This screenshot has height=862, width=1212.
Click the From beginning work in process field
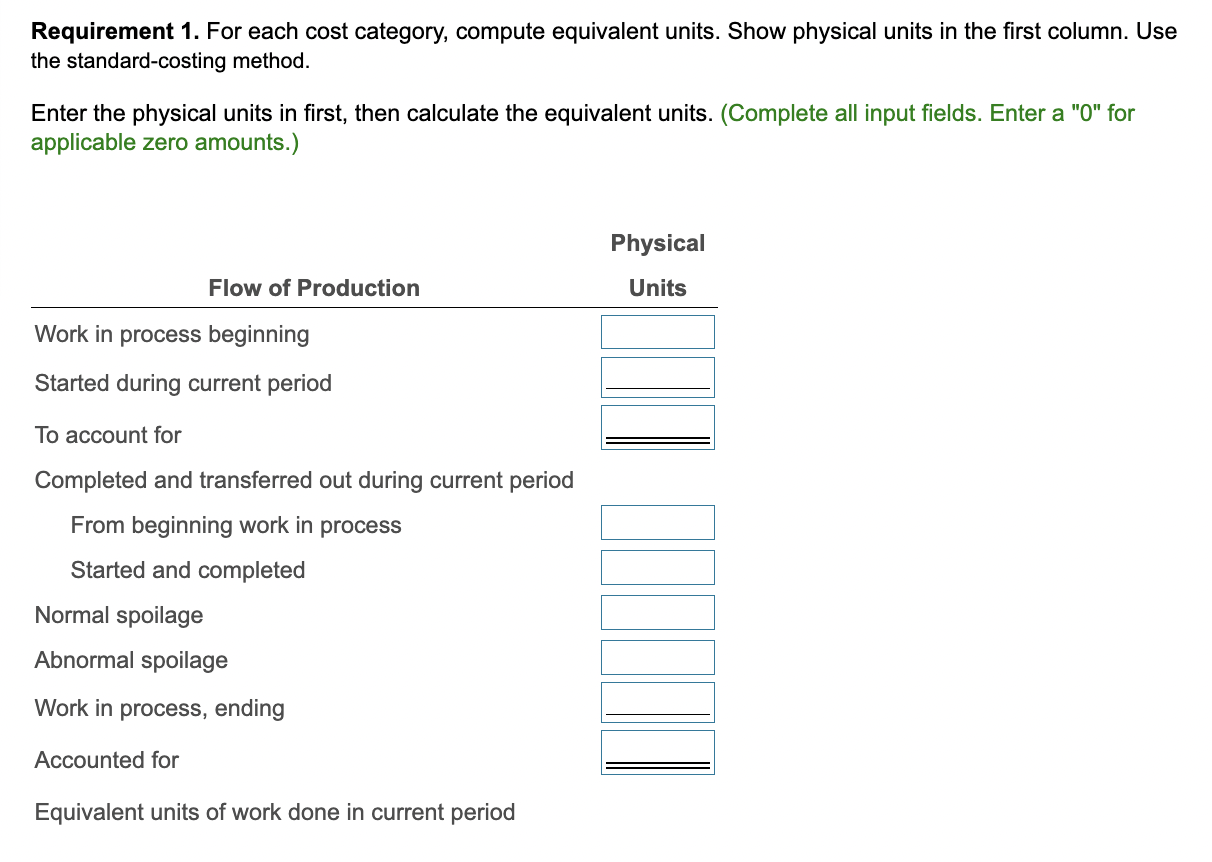[657, 522]
